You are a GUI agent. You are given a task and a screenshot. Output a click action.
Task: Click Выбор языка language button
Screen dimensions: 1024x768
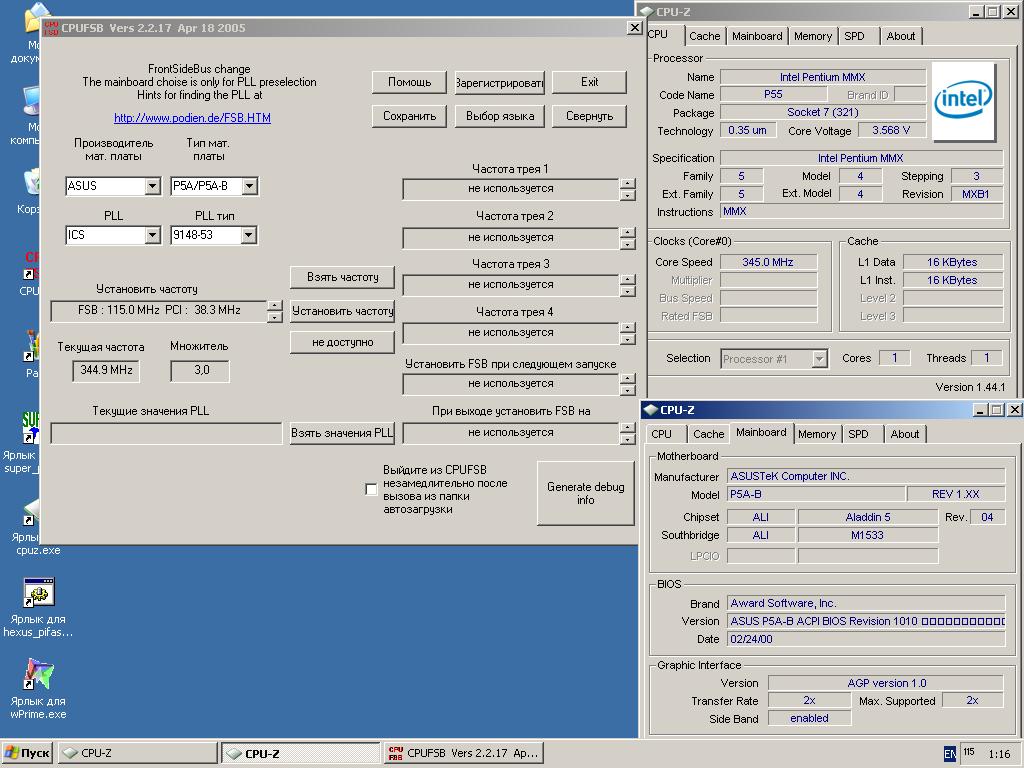tap(500, 116)
